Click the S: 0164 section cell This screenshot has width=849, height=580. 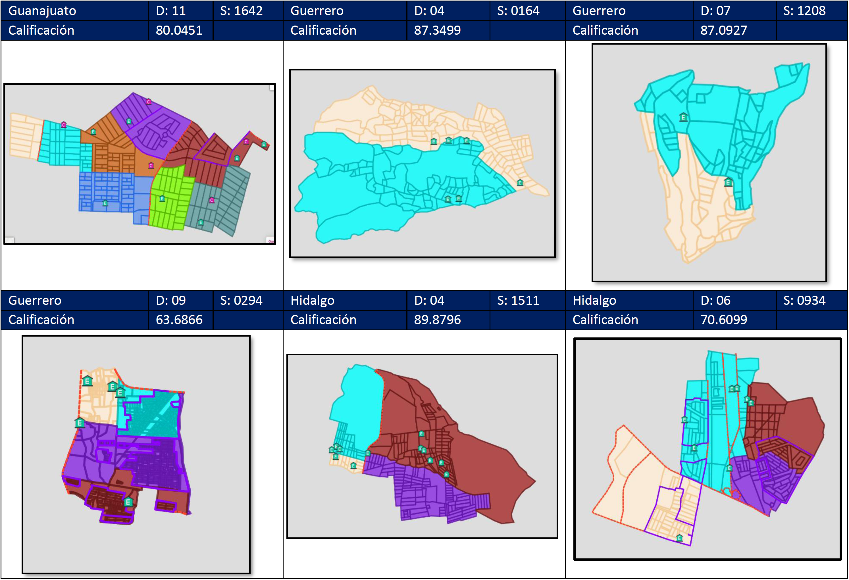click(x=526, y=11)
